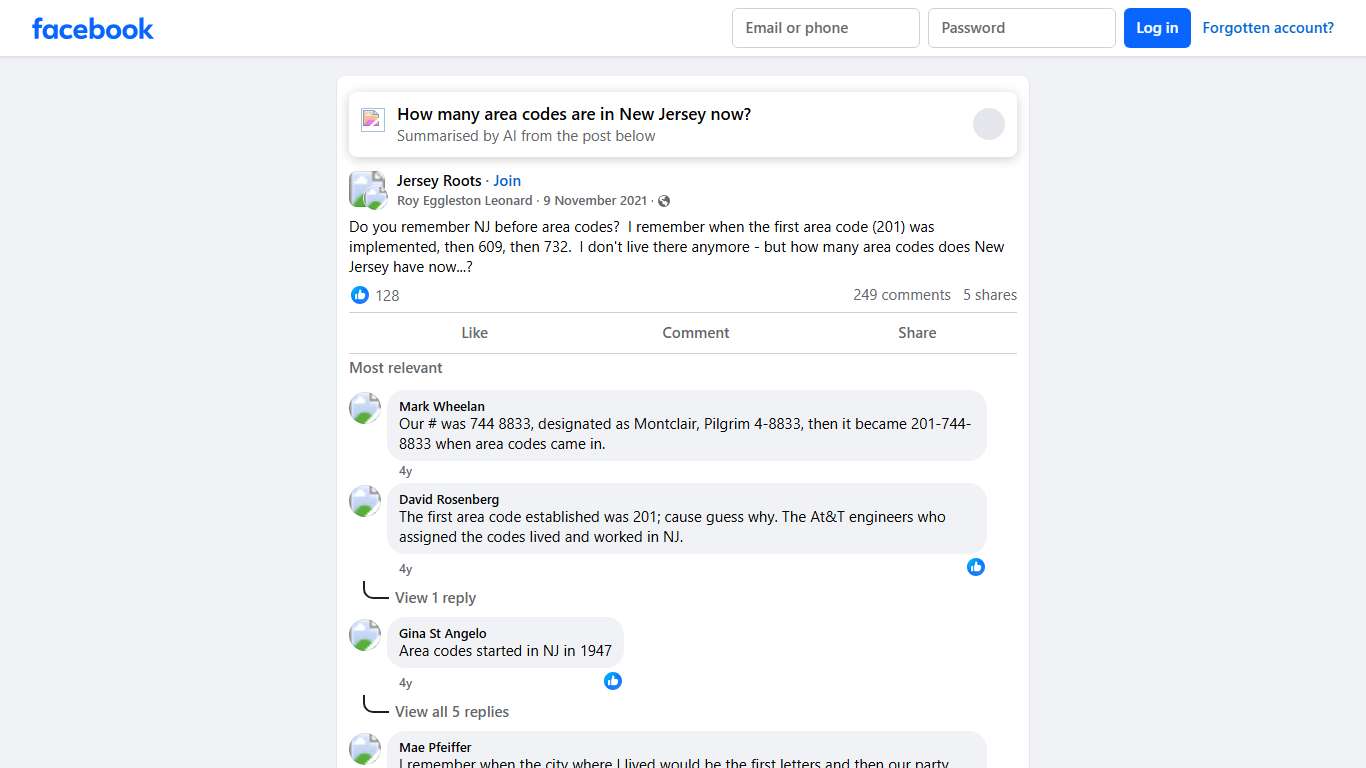Open the Most relevant comment sorting
Screen dimensions: 1366x768
click(396, 368)
